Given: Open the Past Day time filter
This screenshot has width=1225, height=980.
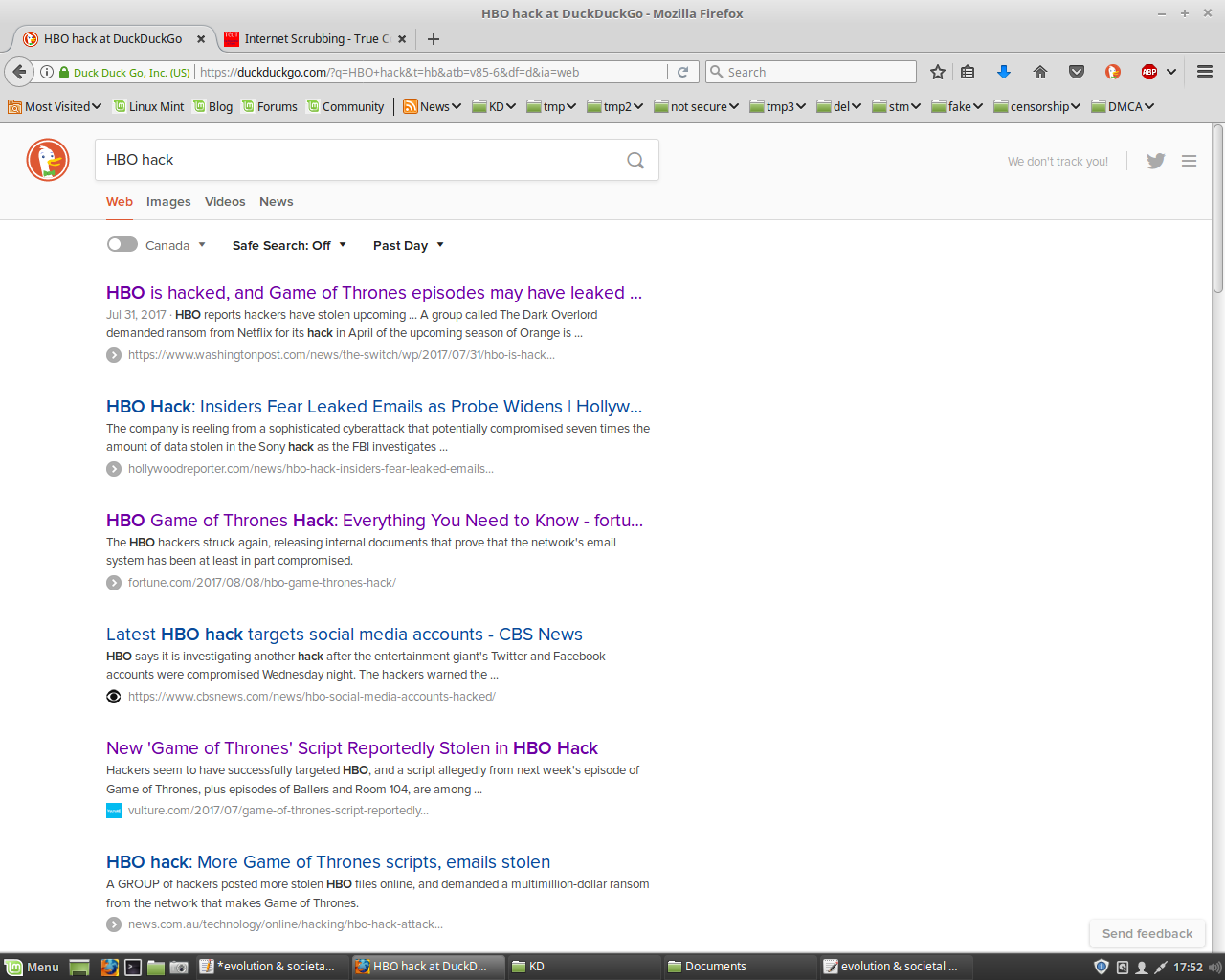Looking at the screenshot, I should click(409, 245).
